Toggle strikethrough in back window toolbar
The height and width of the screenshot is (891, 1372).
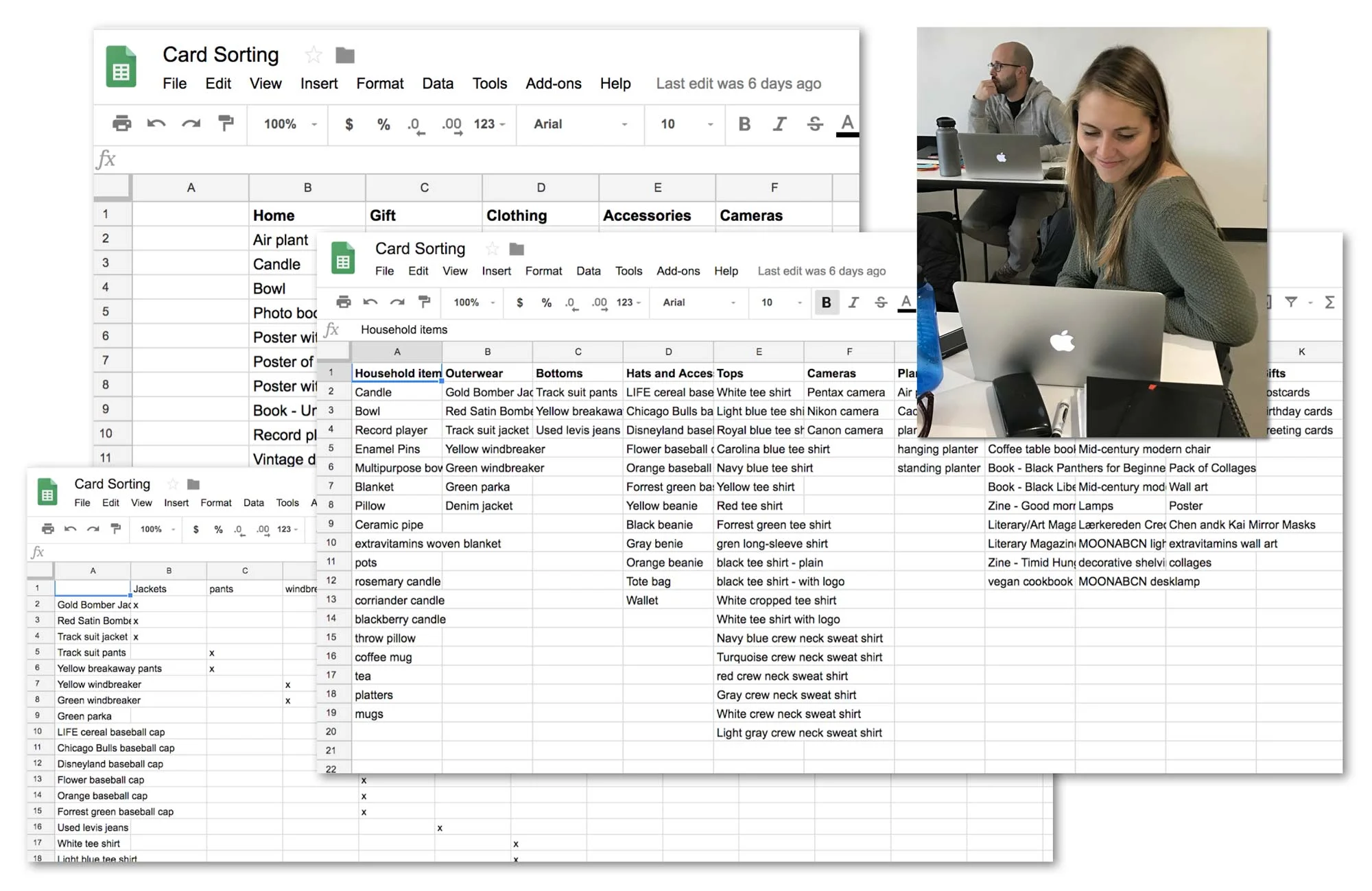point(814,124)
